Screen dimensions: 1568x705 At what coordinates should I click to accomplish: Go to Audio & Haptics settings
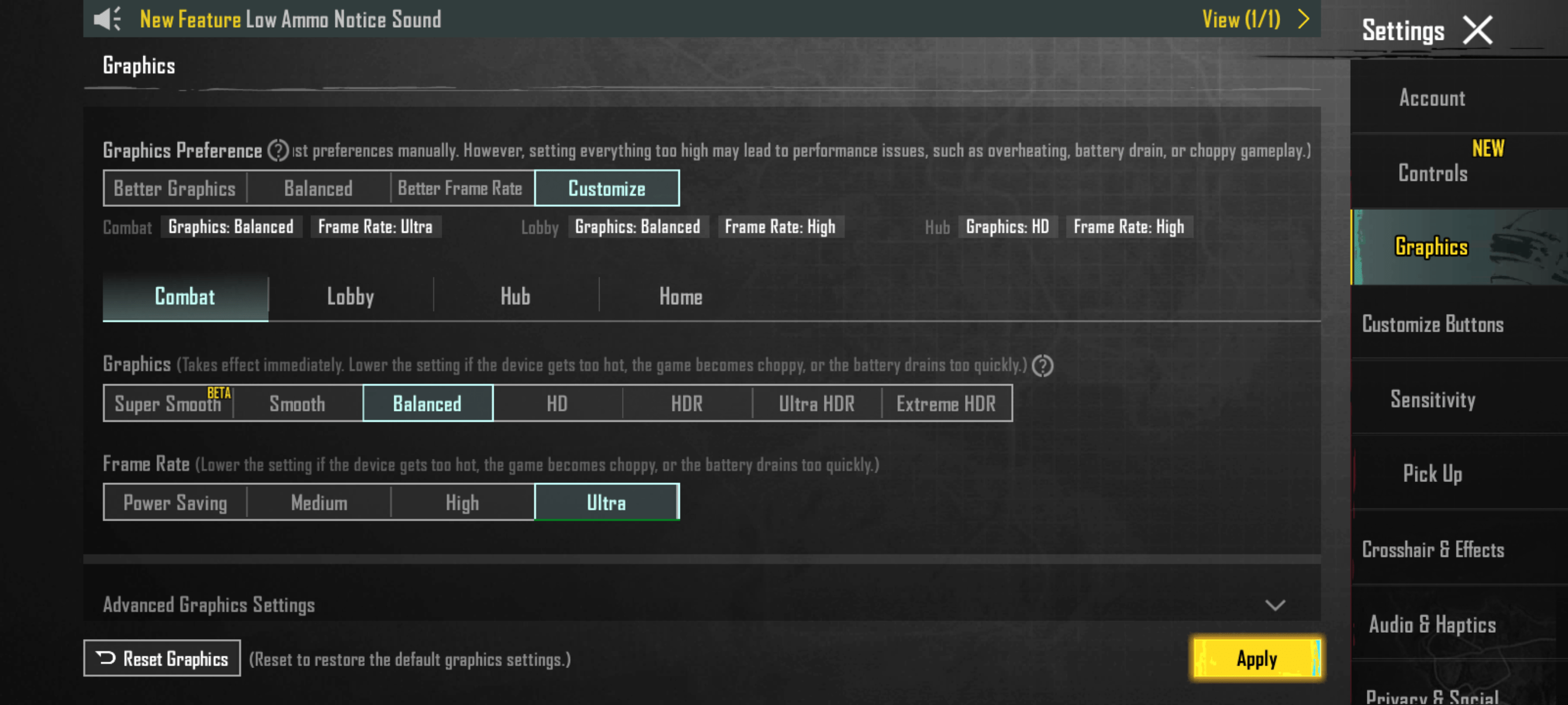click(1432, 624)
